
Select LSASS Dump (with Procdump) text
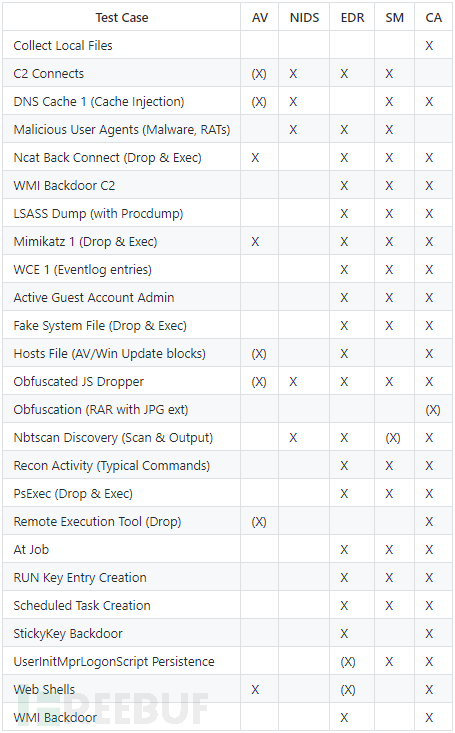[x=98, y=214]
